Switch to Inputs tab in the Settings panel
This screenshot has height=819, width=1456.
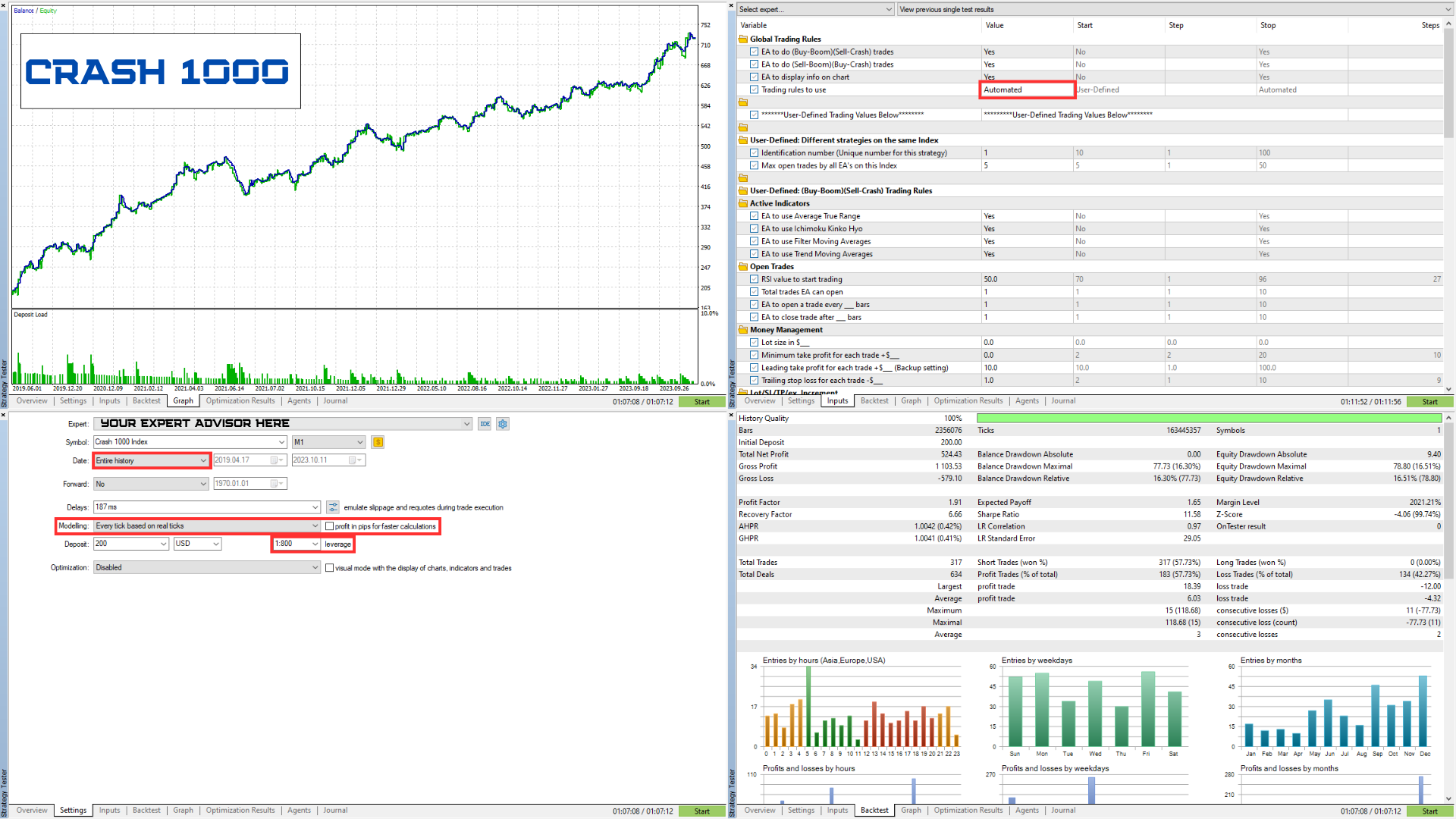point(109,811)
